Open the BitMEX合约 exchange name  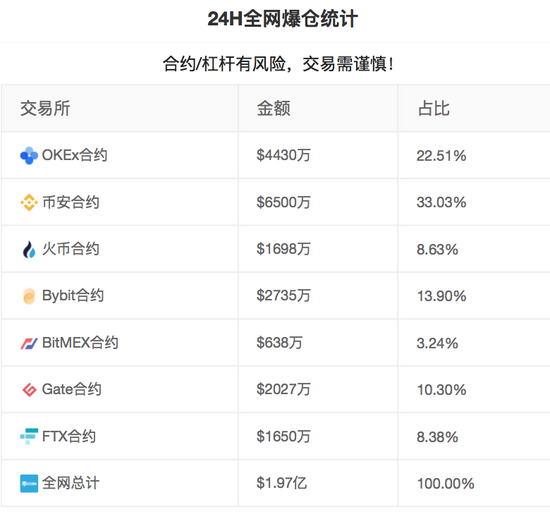pos(80,343)
